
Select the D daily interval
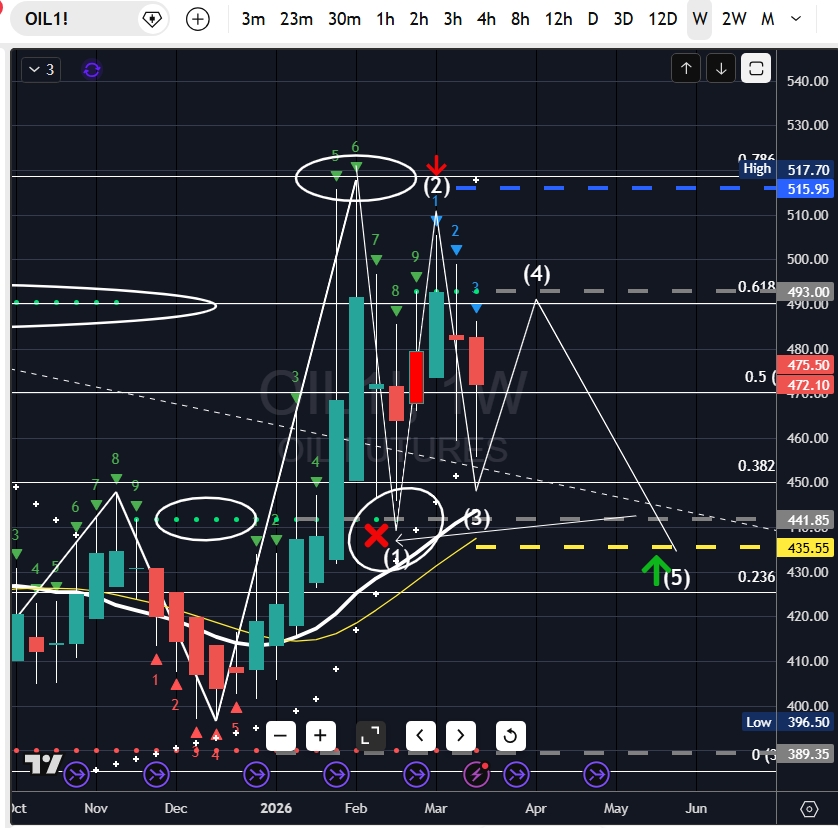(x=593, y=19)
